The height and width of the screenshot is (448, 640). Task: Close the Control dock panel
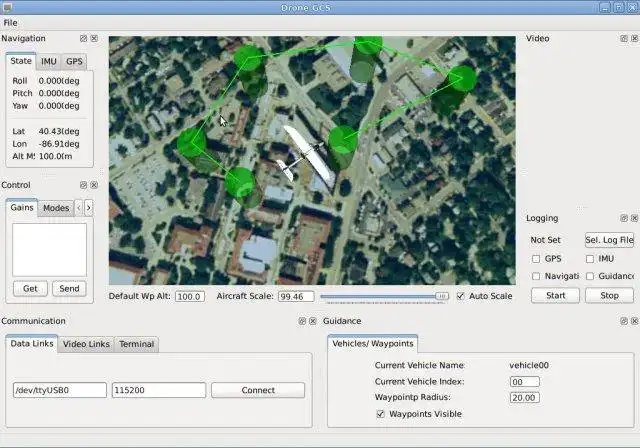click(94, 185)
